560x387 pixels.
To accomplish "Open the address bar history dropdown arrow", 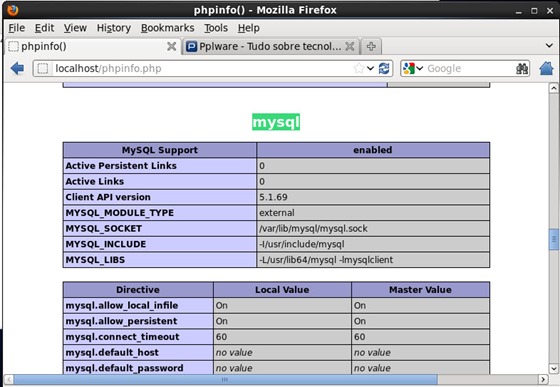I will point(370,68).
